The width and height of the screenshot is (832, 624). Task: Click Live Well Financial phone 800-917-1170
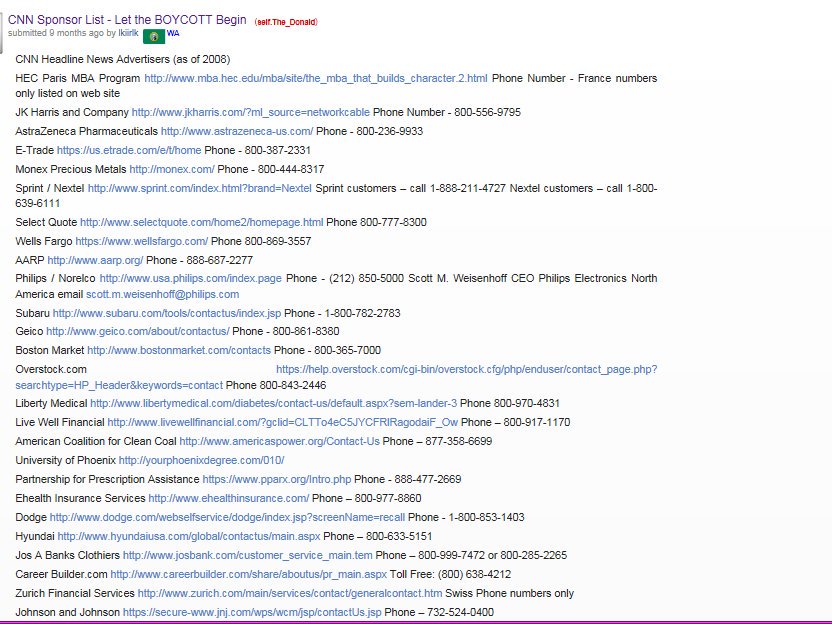coord(537,423)
